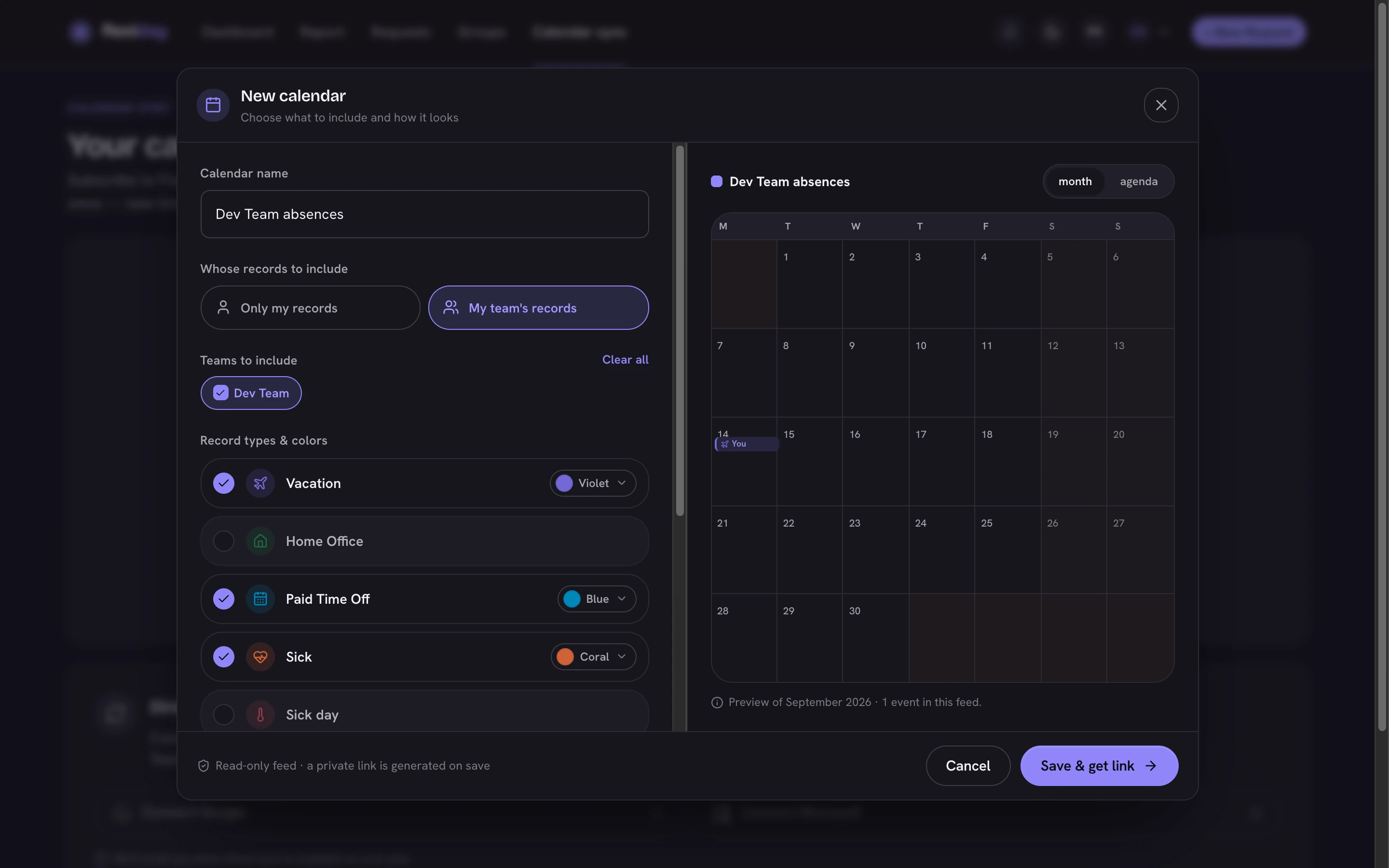Viewport: 1389px width, 868px height.
Task: Click the Sick heart-pulse icon
Action: pyautogui.click(x=260, y=657)
